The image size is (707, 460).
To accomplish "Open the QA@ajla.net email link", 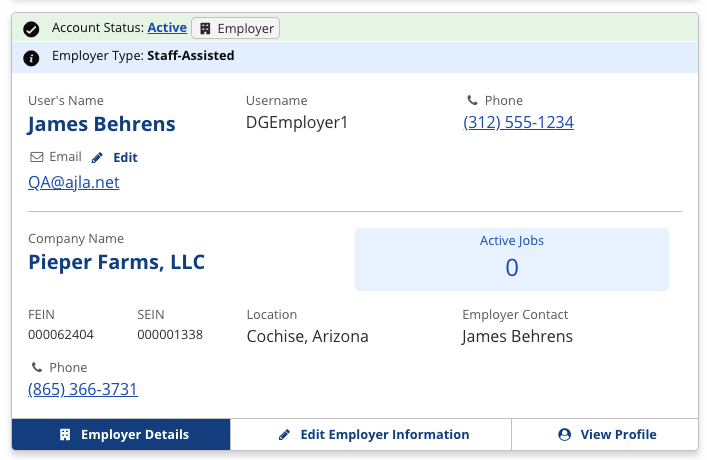I will pos(74,182).
